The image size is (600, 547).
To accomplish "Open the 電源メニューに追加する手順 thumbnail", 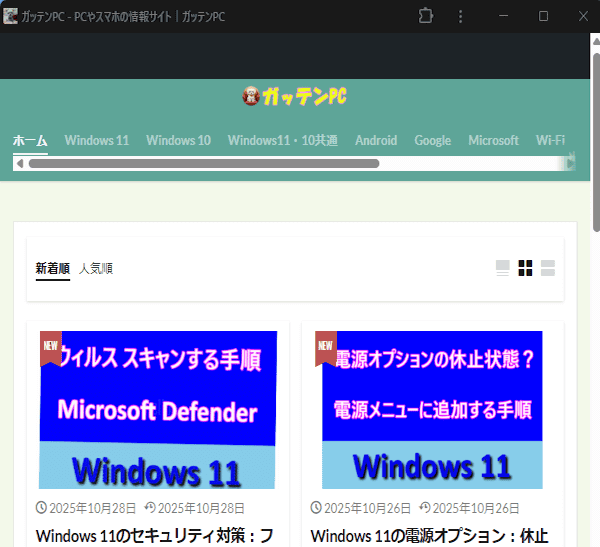I will [x=432, y=410].
